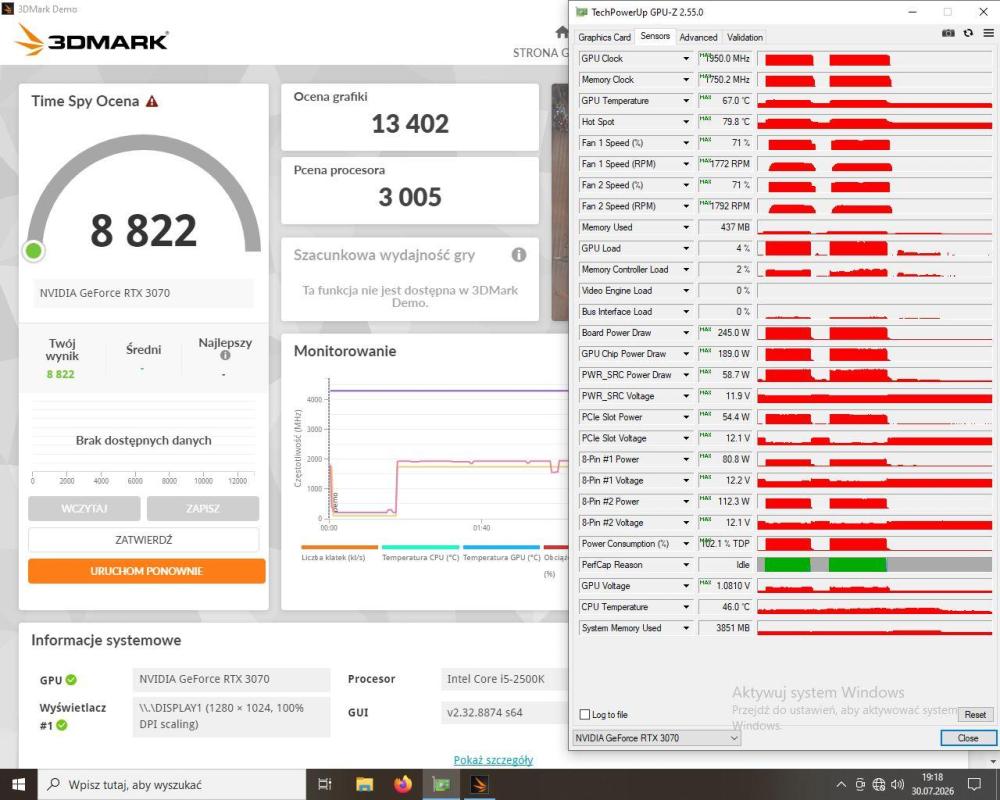Open the GPU Load sensor dropdown

[x=686, y=248]
